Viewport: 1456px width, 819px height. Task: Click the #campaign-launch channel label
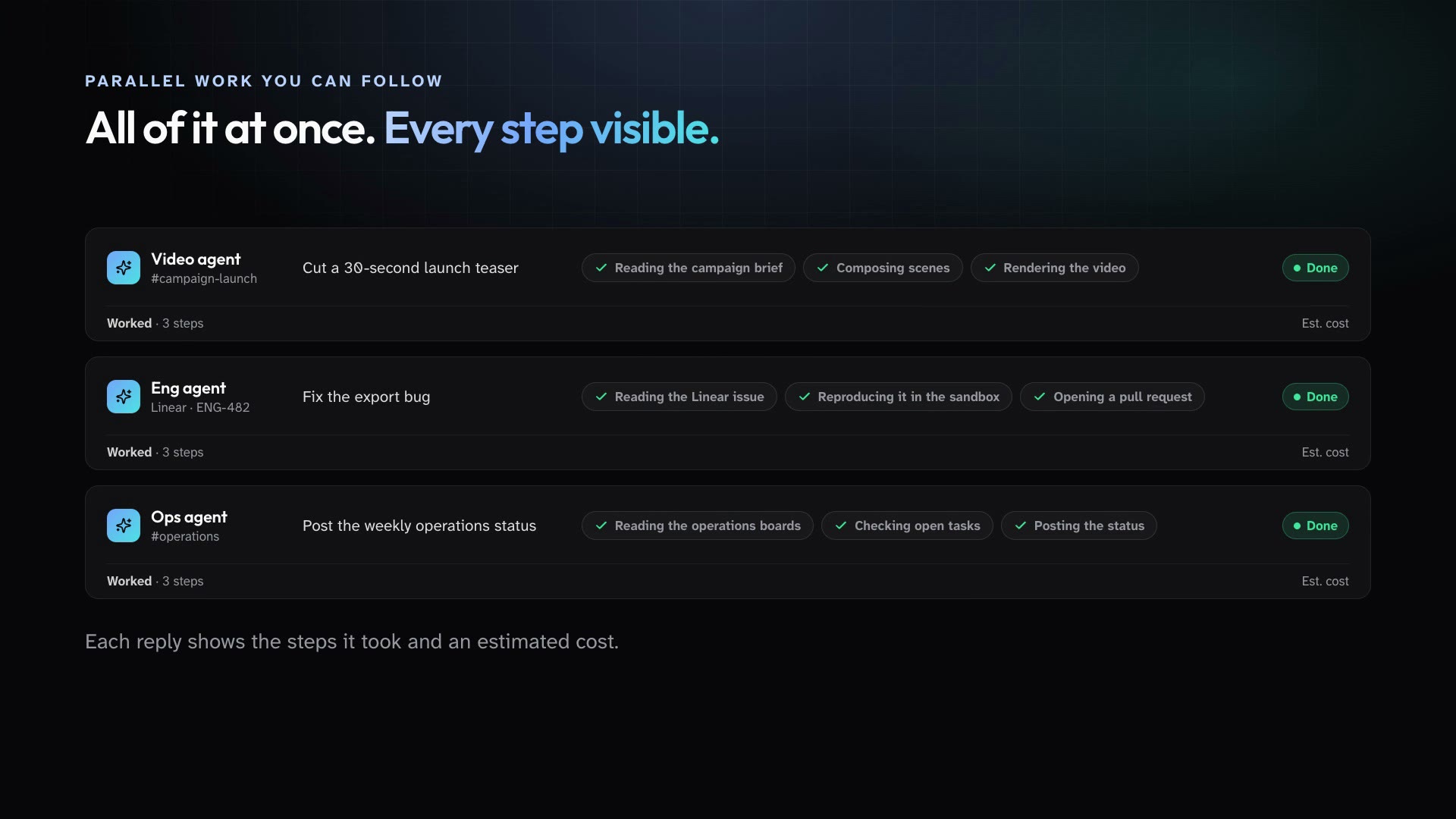[x=204, y=279]
